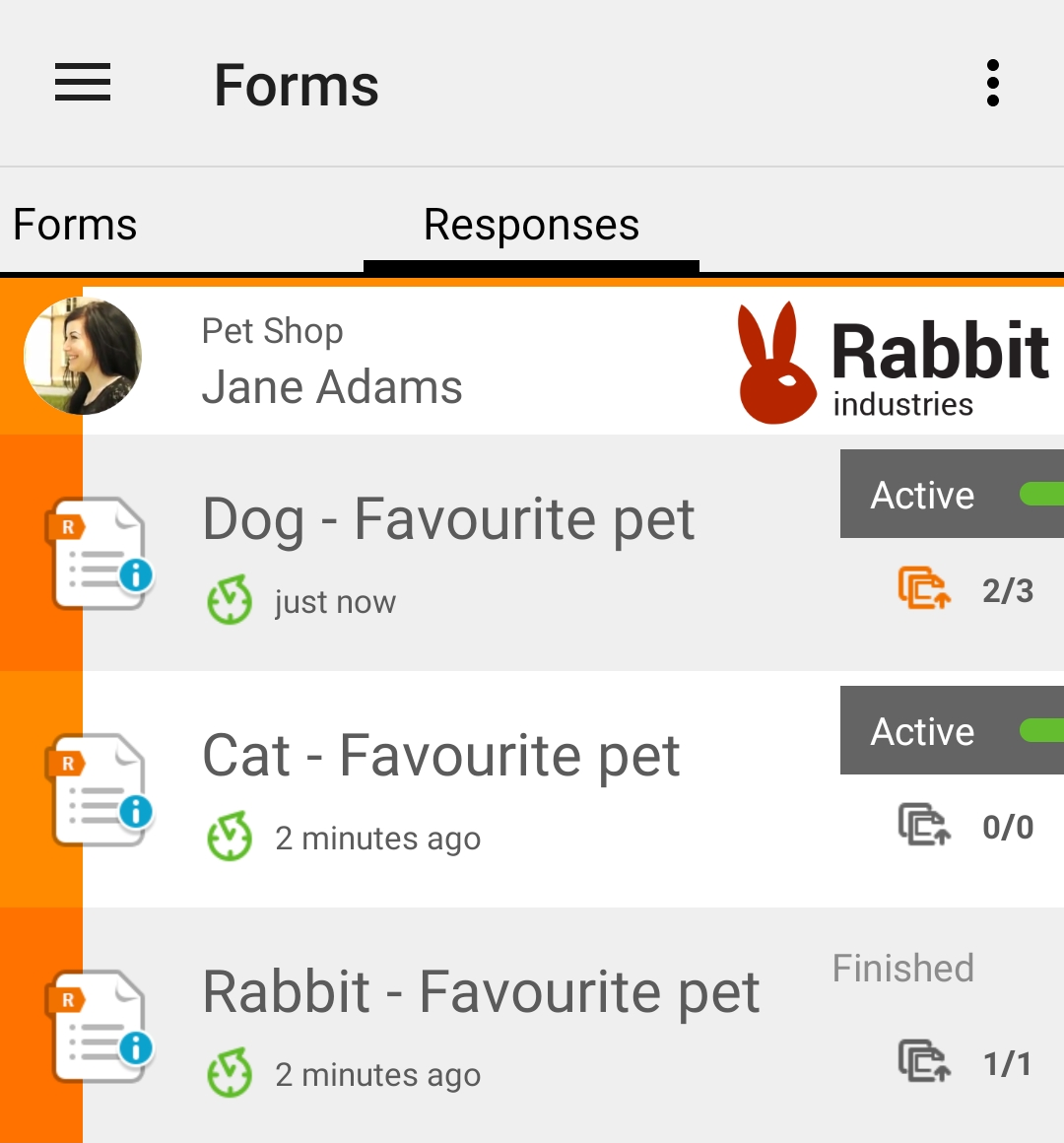The height and width of the screenshot is (1143, 1064).
Task: Click the Finished status label
Action: click(903, 968)
